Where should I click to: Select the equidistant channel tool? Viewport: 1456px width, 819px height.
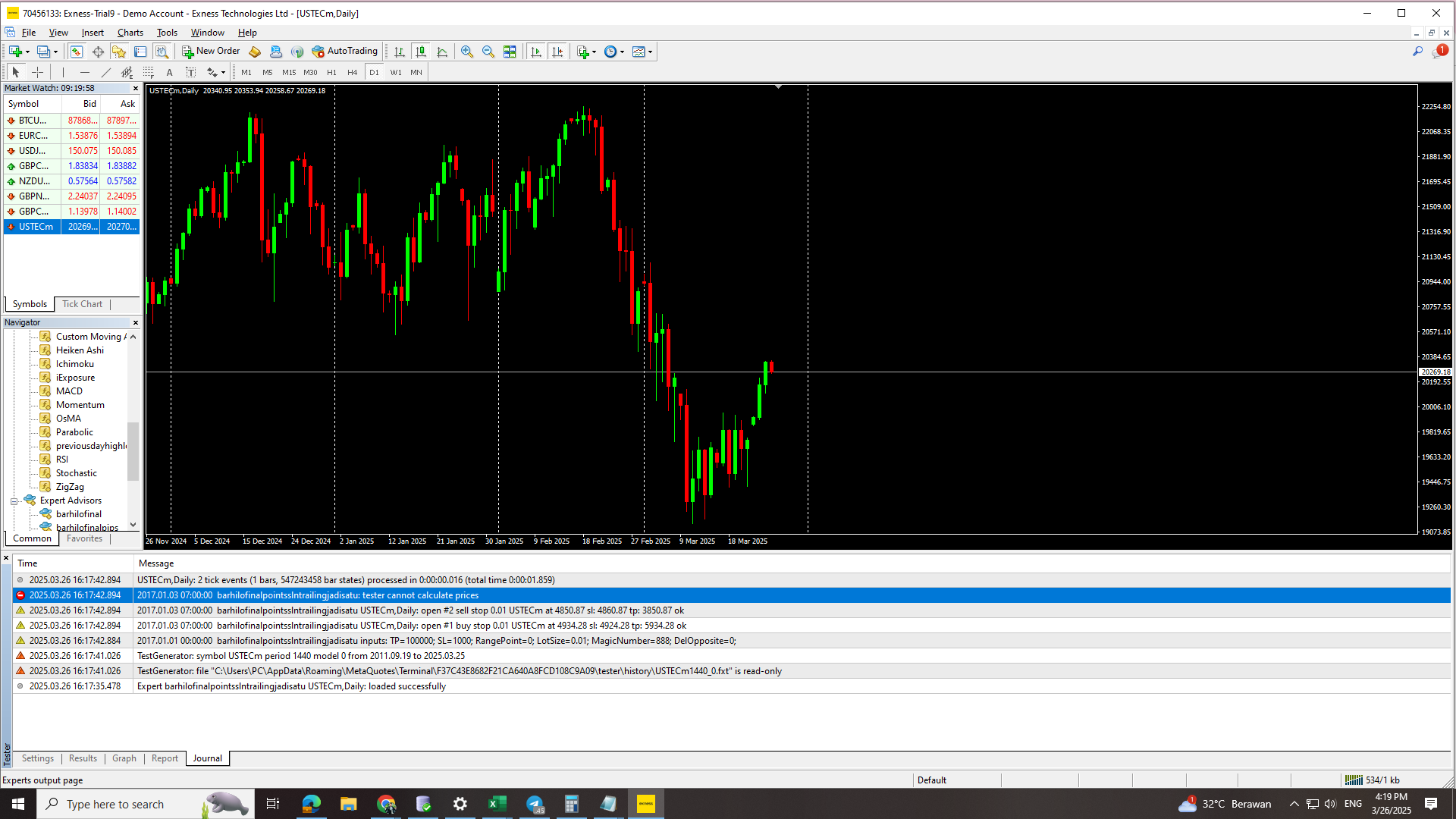127,72
